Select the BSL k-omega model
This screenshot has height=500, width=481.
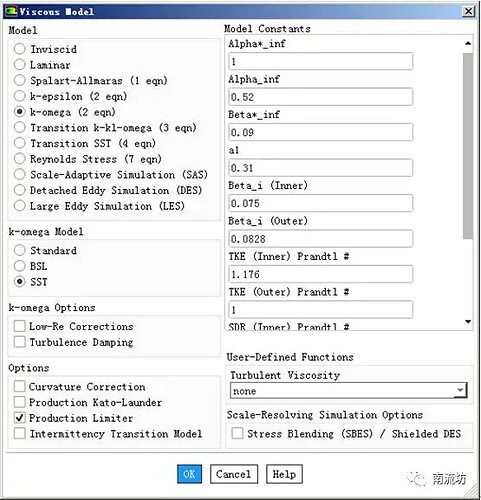[20, 266]
